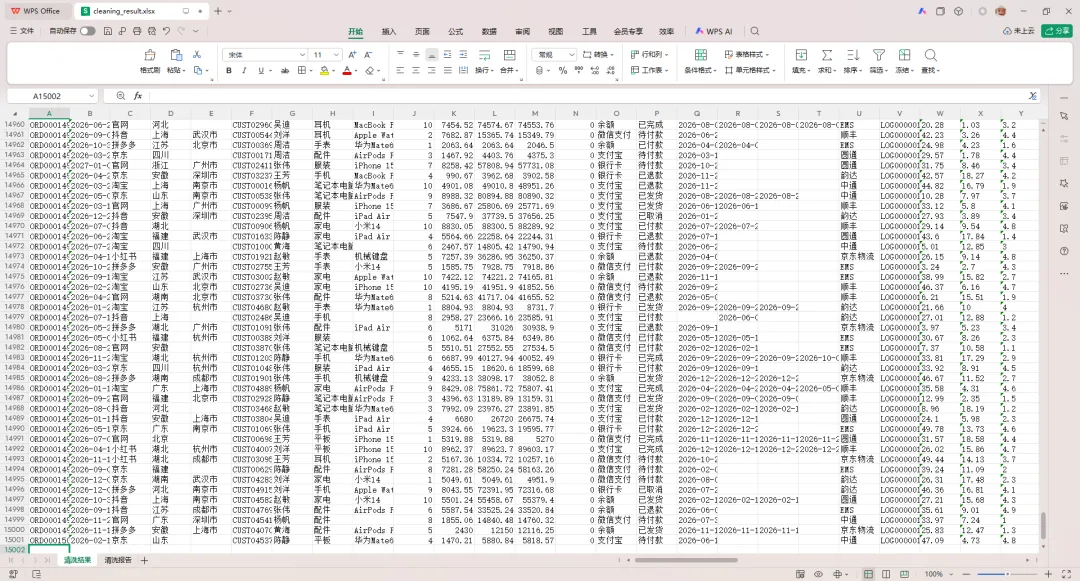Click the Copy icon in clipboard group
This screenshot has height=581, width=1080.
(198, 70)
